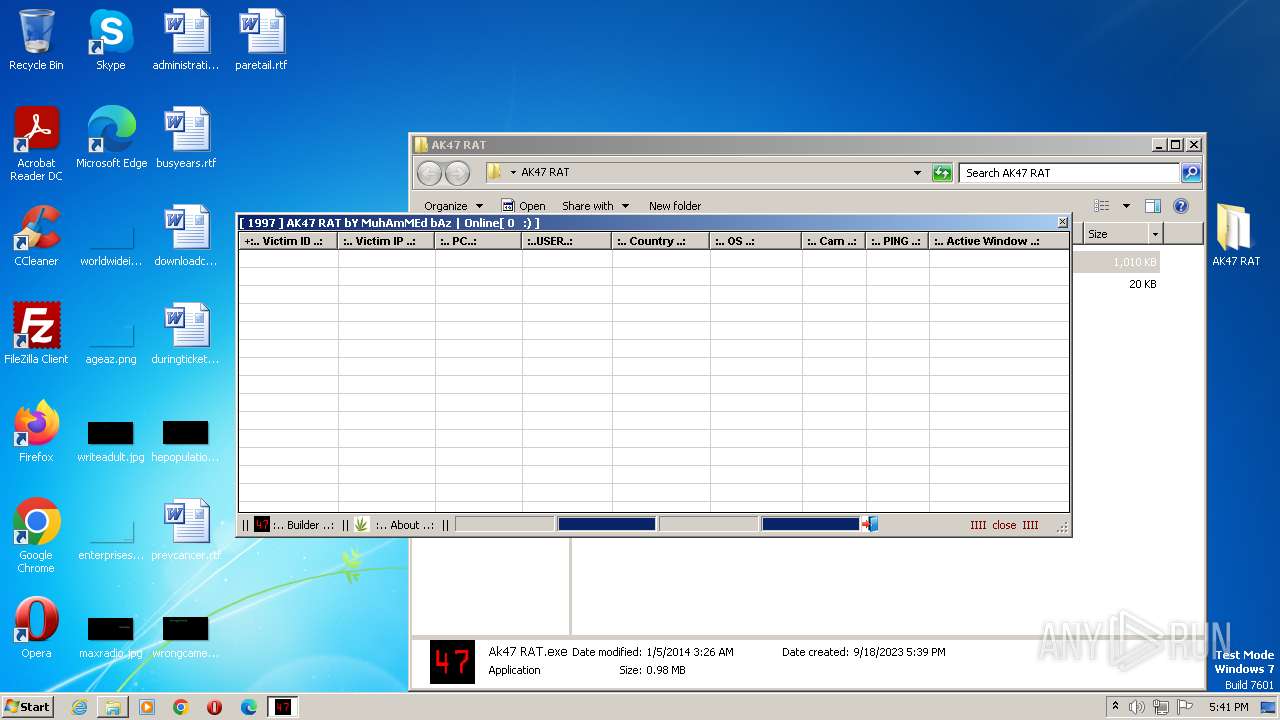
Task: Click the Size column dropdown arrow
Action: [x=1155, y=234]
